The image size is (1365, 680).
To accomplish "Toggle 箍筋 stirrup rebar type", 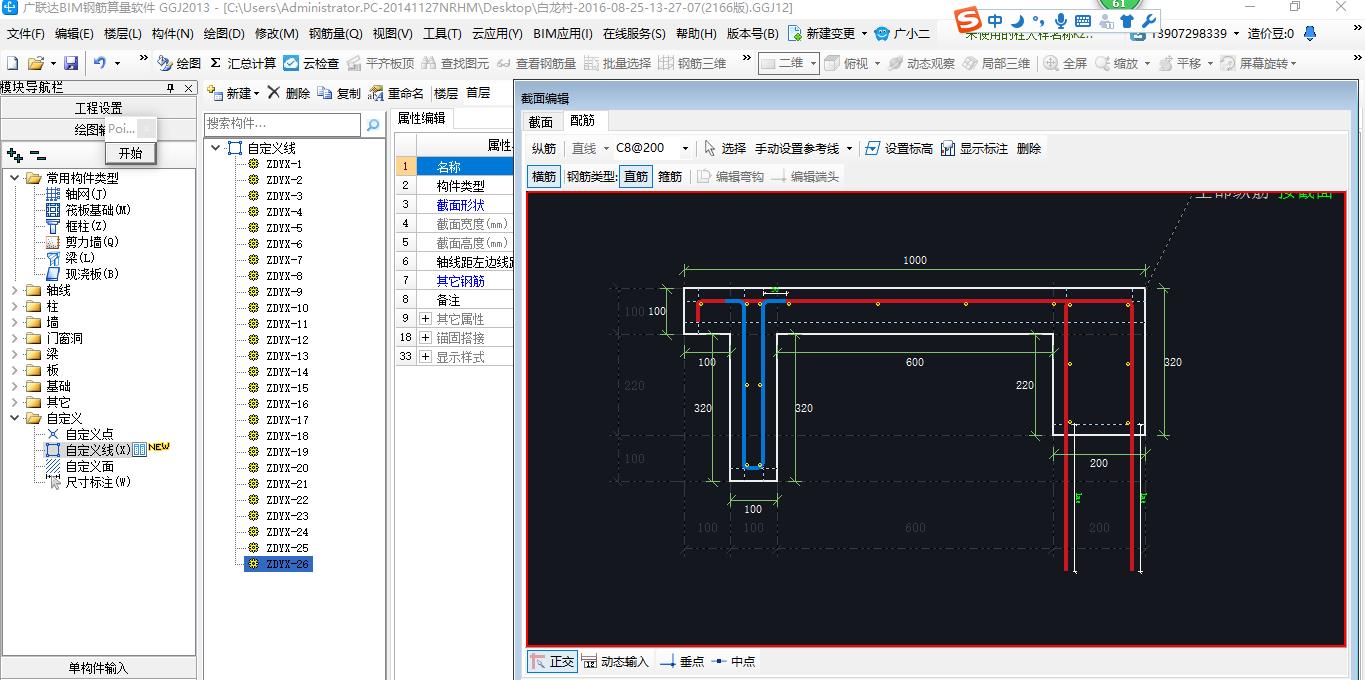I will pos(670,176).
